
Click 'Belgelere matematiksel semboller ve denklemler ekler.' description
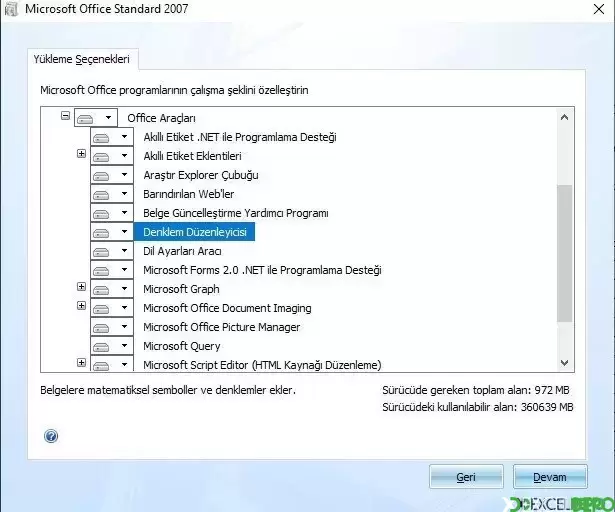coord(168,390)
